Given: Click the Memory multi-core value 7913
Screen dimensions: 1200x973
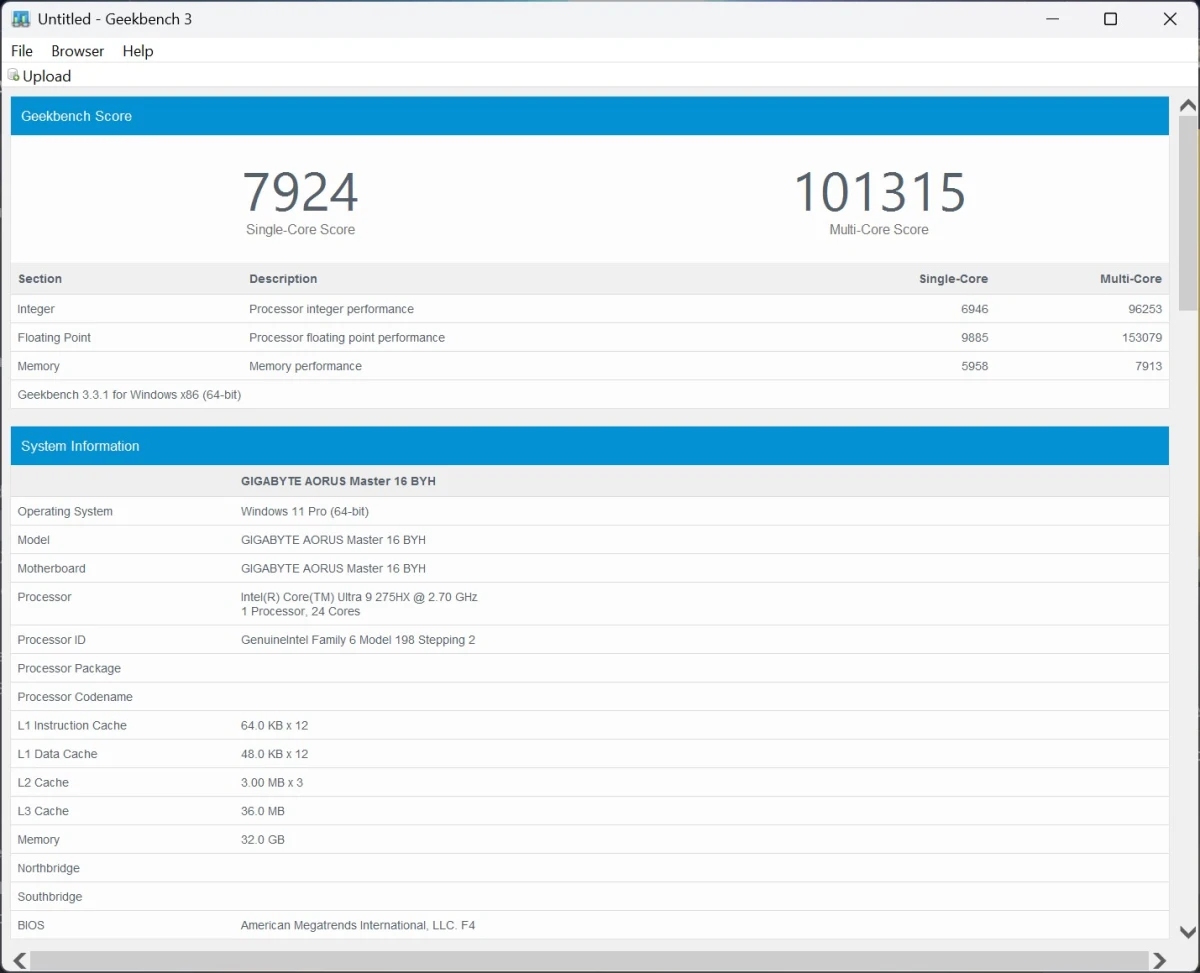Looking at the screenshot, I should (x=1148, y=367).
